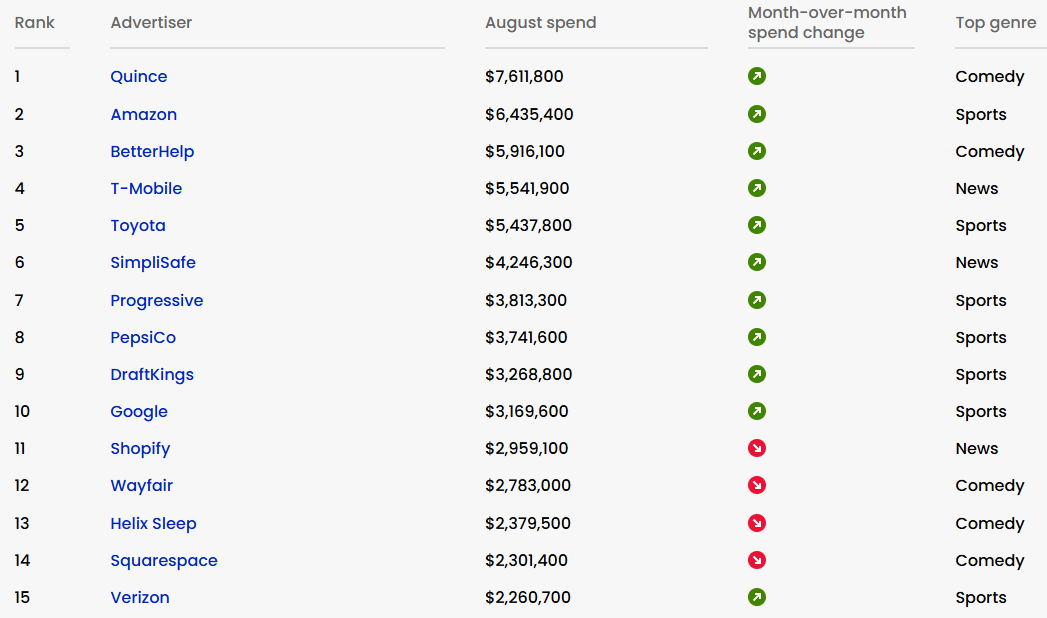Select Toyota's month-over-month up arrow

[757, 226]
